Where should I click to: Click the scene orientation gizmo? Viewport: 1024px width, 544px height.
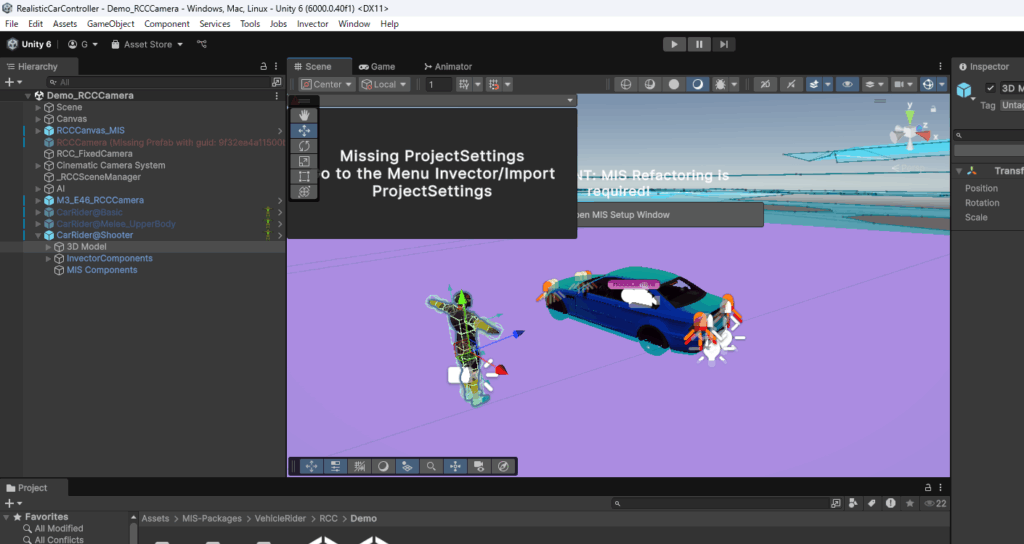(910, 130)
